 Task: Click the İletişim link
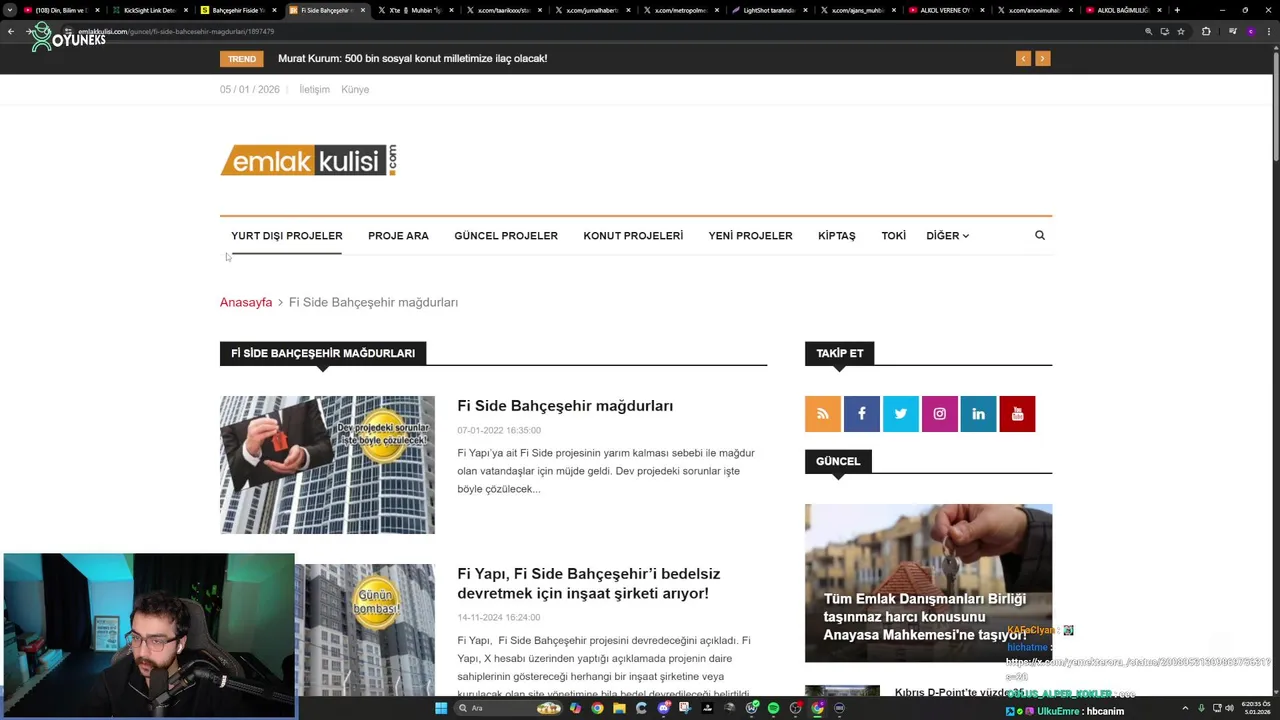(314, 90)
